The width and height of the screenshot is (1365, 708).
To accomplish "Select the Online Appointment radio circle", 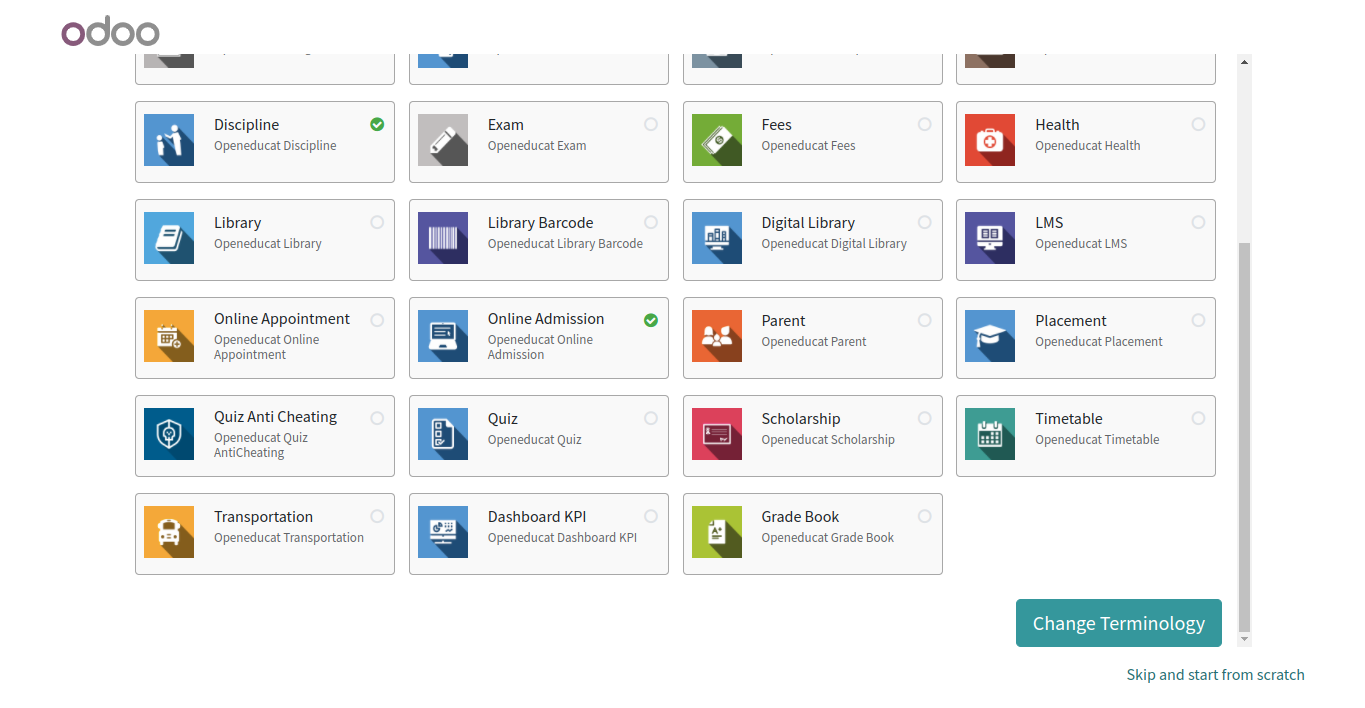I will pos(377,320).
